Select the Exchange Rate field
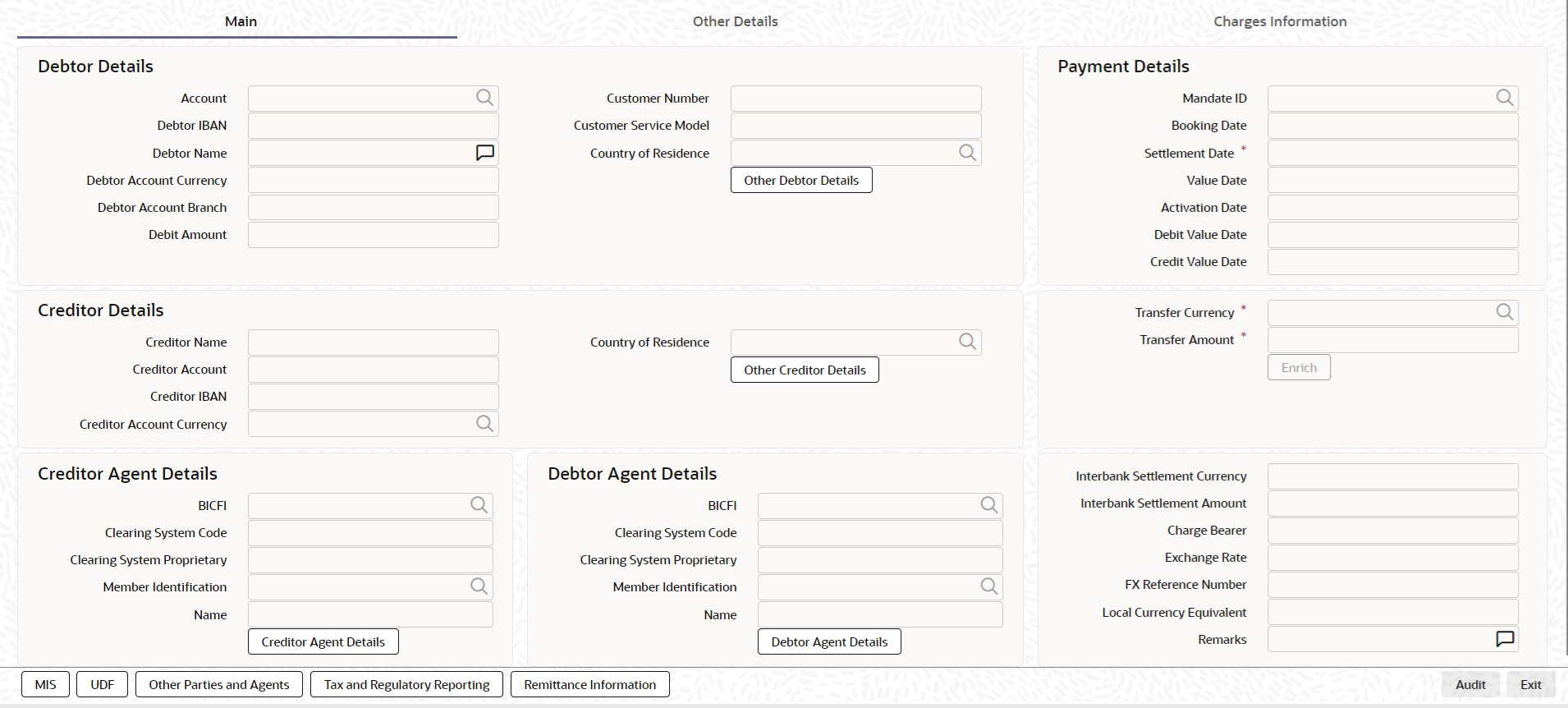Viewport: 1568px width, 708px height. (x=1393, y=558)
